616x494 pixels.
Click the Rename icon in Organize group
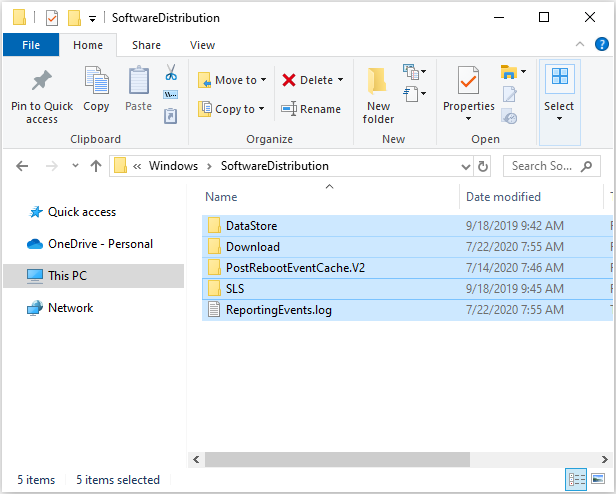[x=289, y=109]
